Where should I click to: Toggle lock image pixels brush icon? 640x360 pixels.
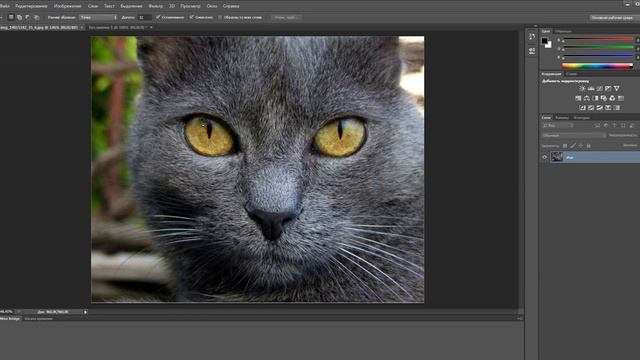tap(573, 146)
